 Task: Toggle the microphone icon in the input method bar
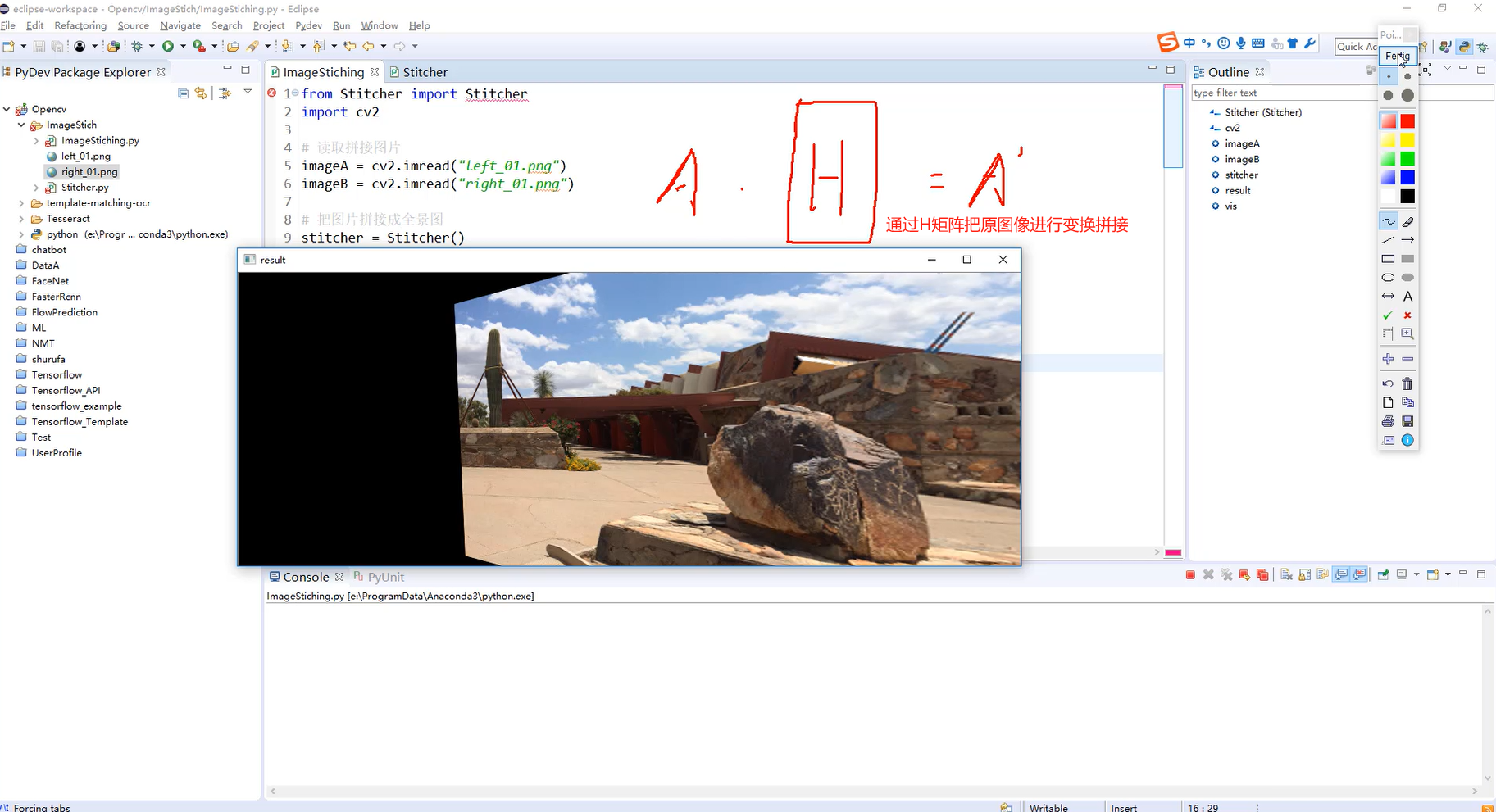1241,43
